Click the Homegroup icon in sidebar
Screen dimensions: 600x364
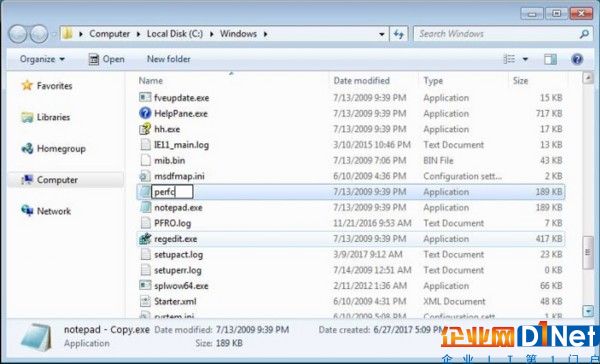pyautogui.click(x=27, y=149)
